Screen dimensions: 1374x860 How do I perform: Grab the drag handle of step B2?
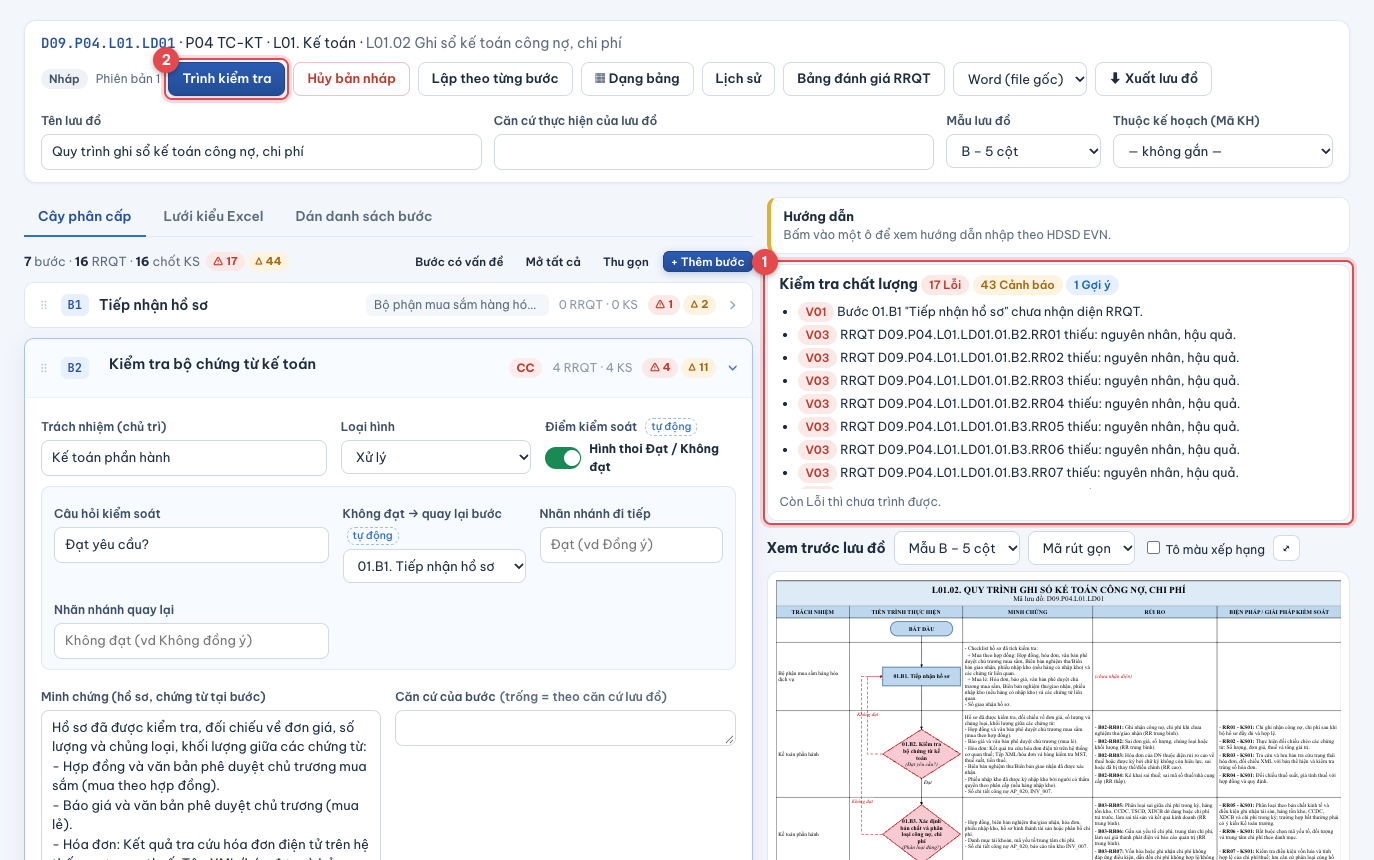tap(43, 368)
